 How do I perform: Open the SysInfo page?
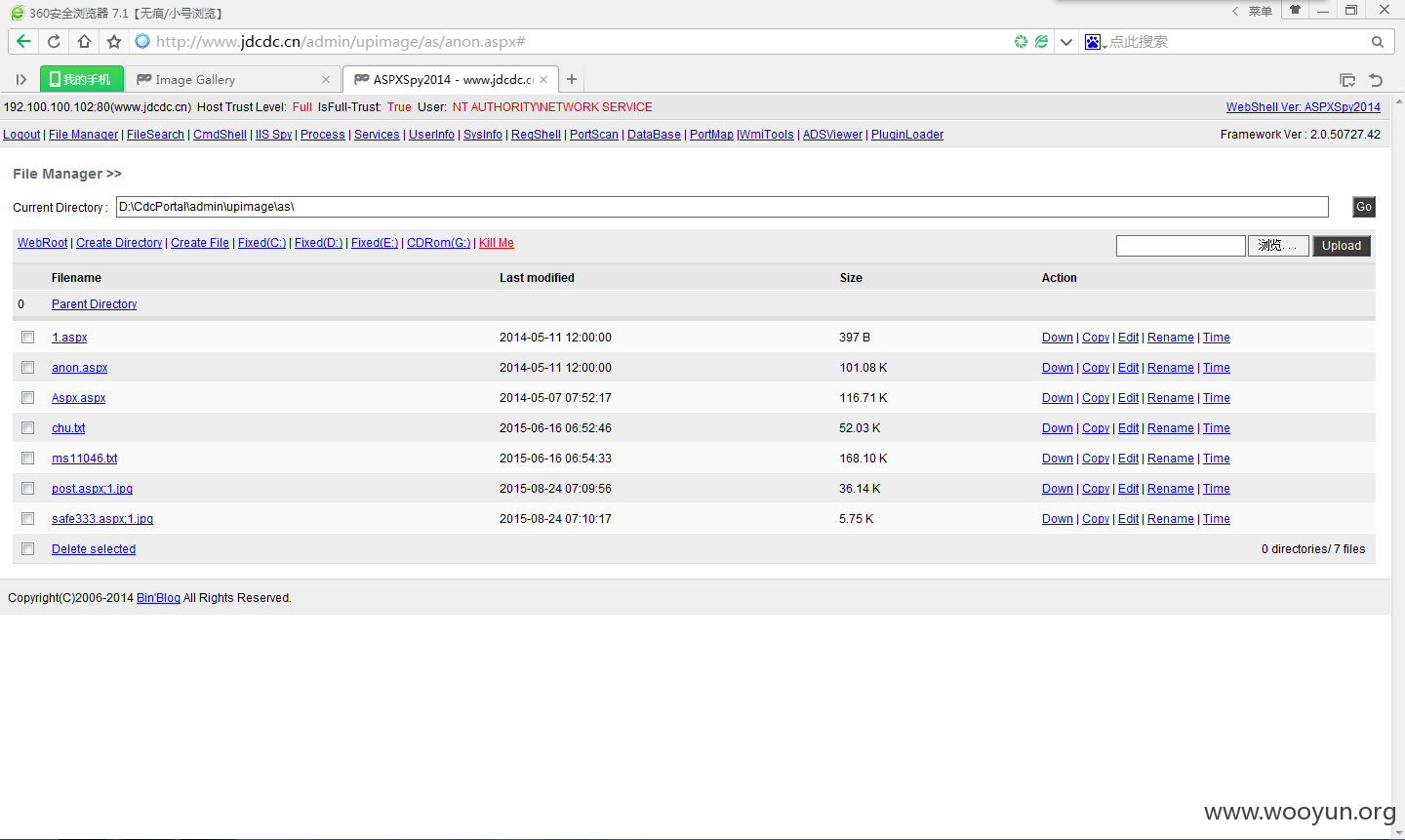[483, 135]
